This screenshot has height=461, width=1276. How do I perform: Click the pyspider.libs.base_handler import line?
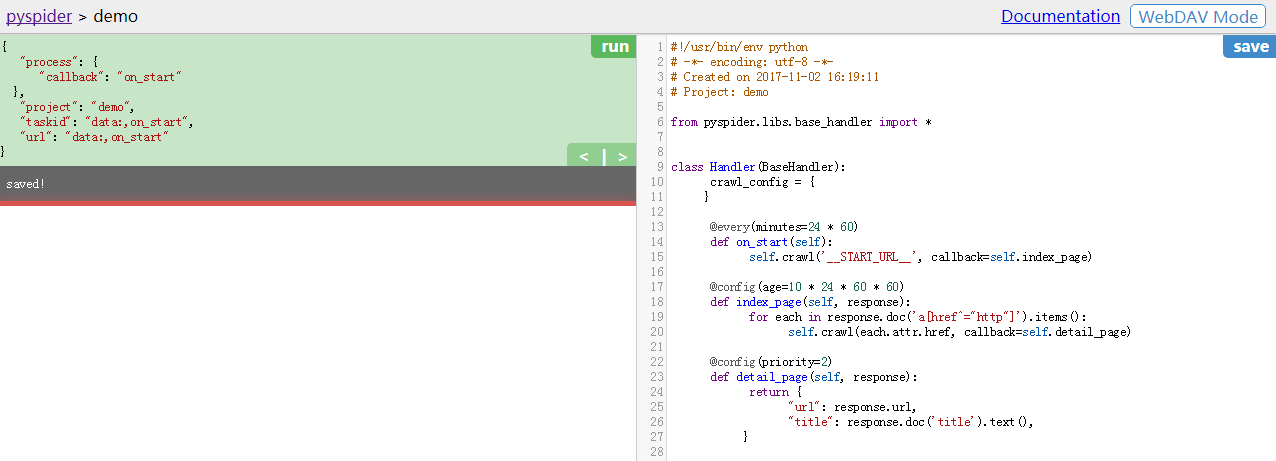click(x=801, y=122)
